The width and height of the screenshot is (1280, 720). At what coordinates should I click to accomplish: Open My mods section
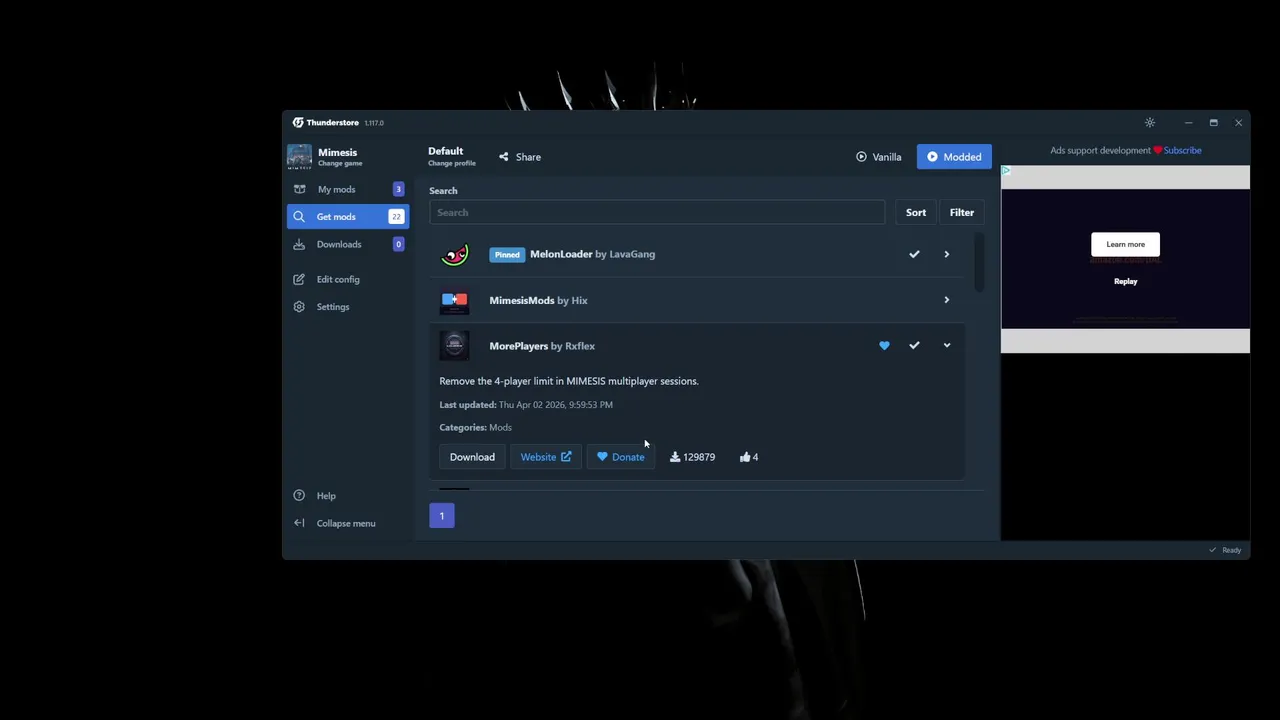coord(348,189)
